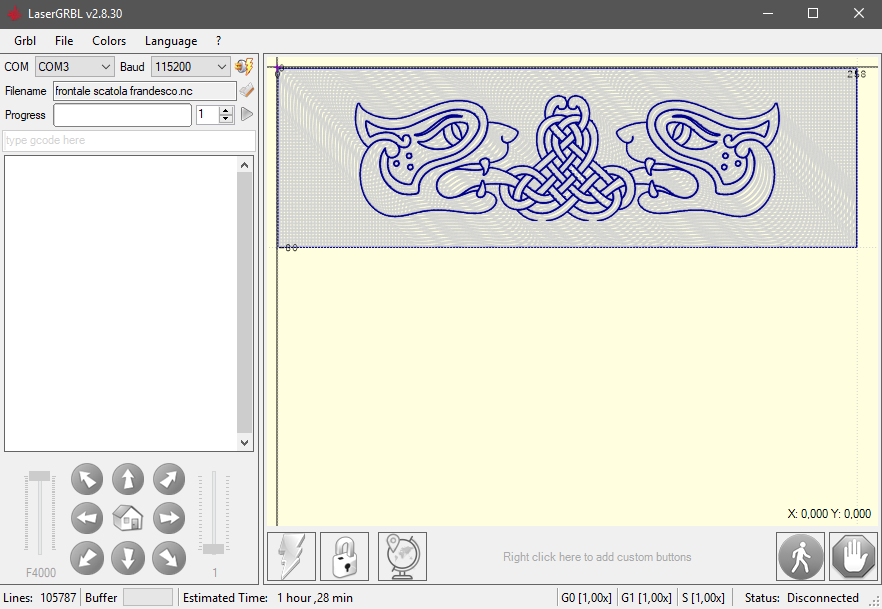Expand the Baud rate dropdown
Viewport: 882px width, 609px height.
[x=191, y=67]
